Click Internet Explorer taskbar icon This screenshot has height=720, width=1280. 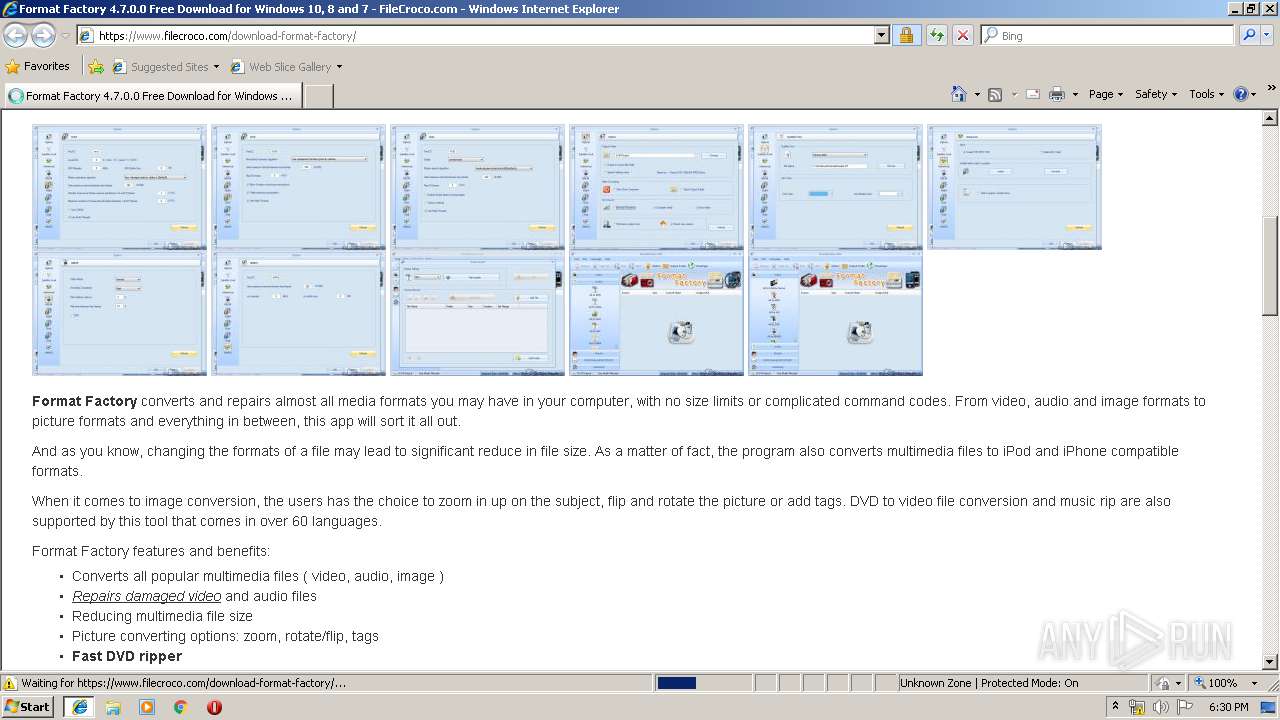(x=80, y=707)
